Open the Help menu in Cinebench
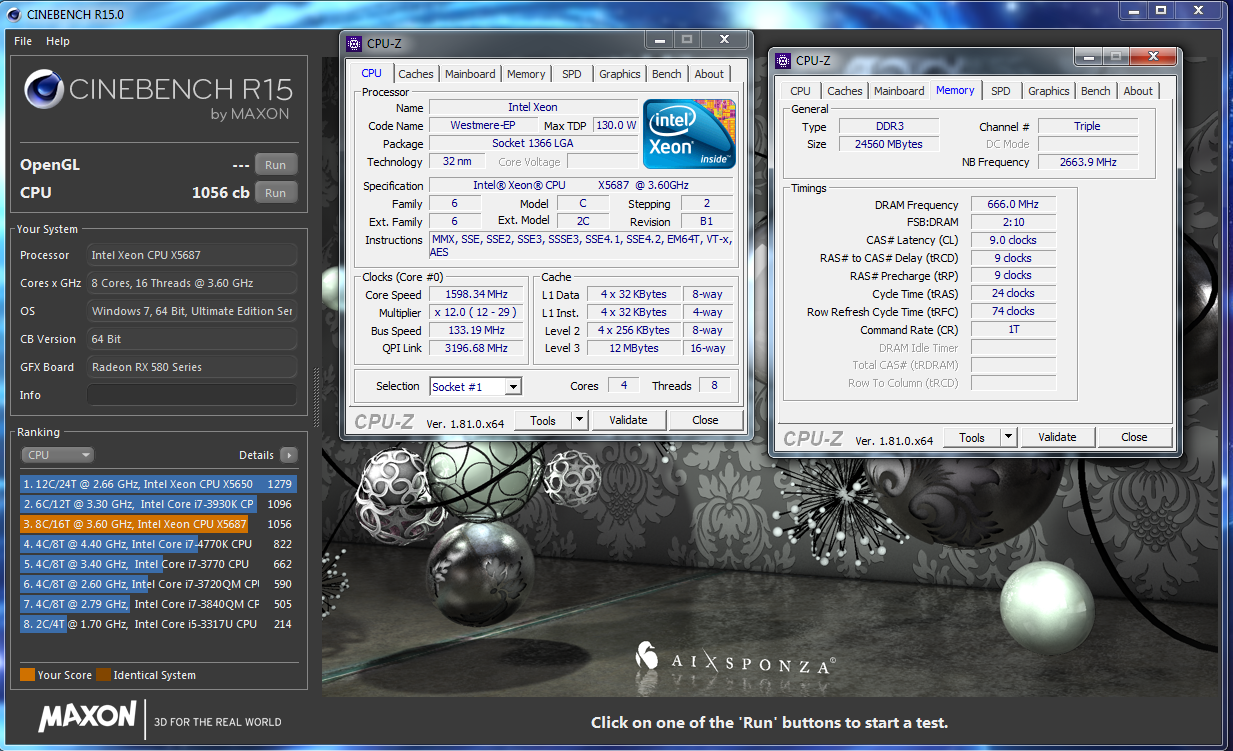 click(x=58, y=41)
